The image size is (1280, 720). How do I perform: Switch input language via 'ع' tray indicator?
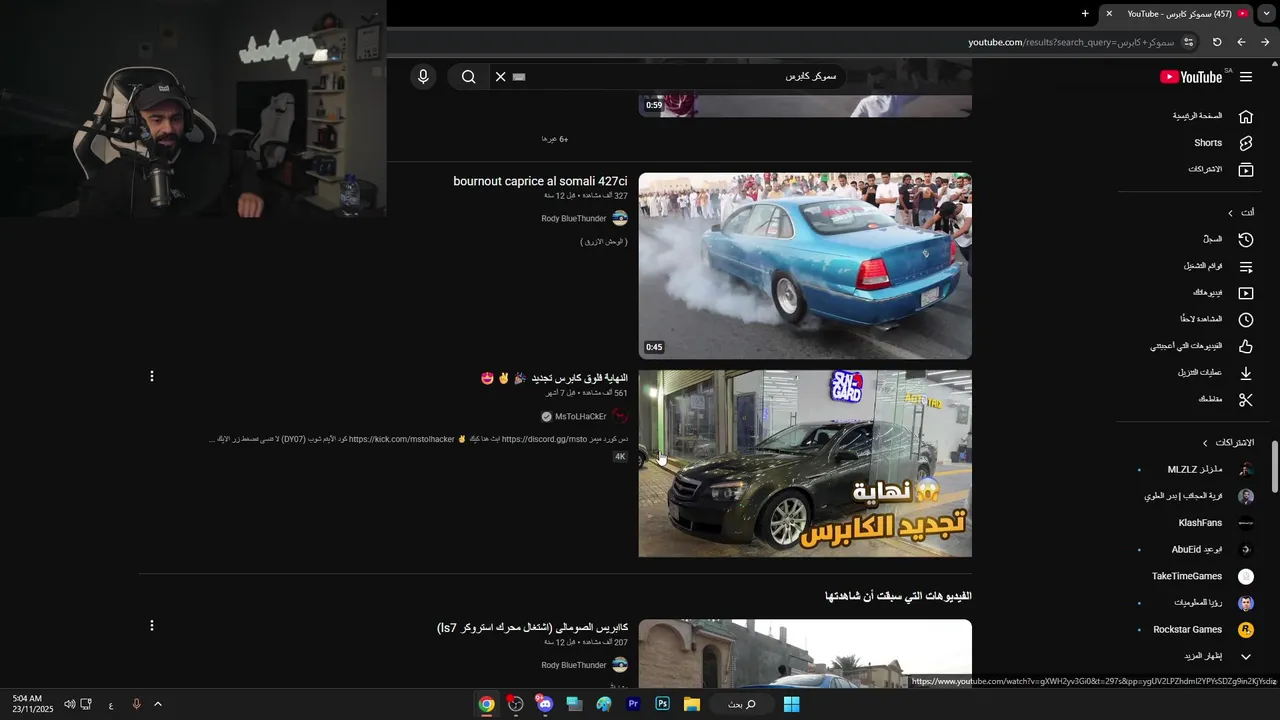111,704
